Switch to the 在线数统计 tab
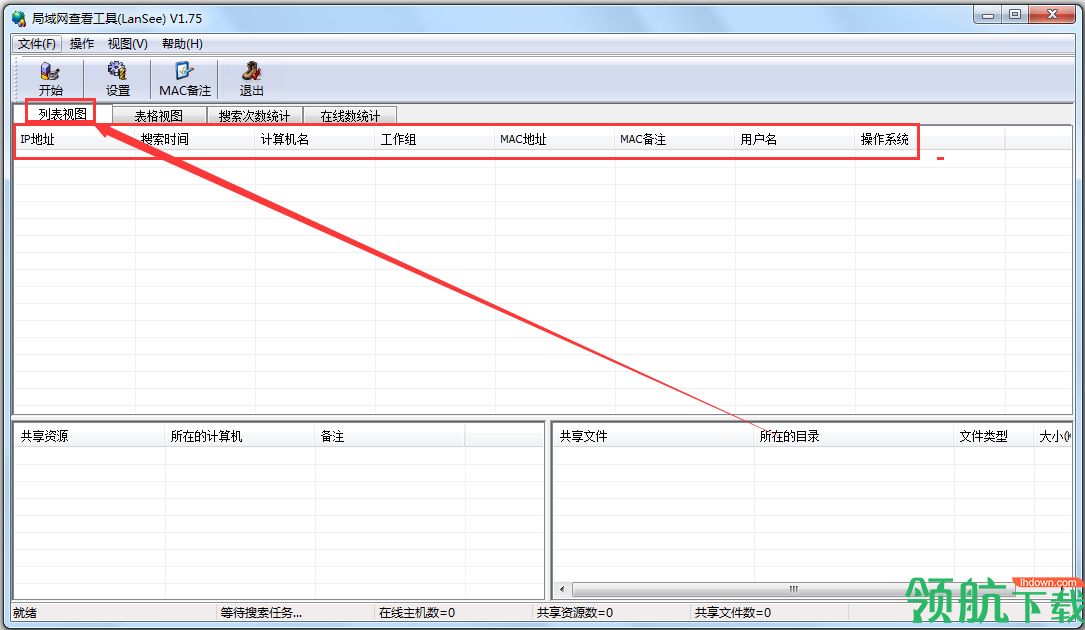This screenshot has width=1085, height=630. pyautogui.click(x=349, y=116)
